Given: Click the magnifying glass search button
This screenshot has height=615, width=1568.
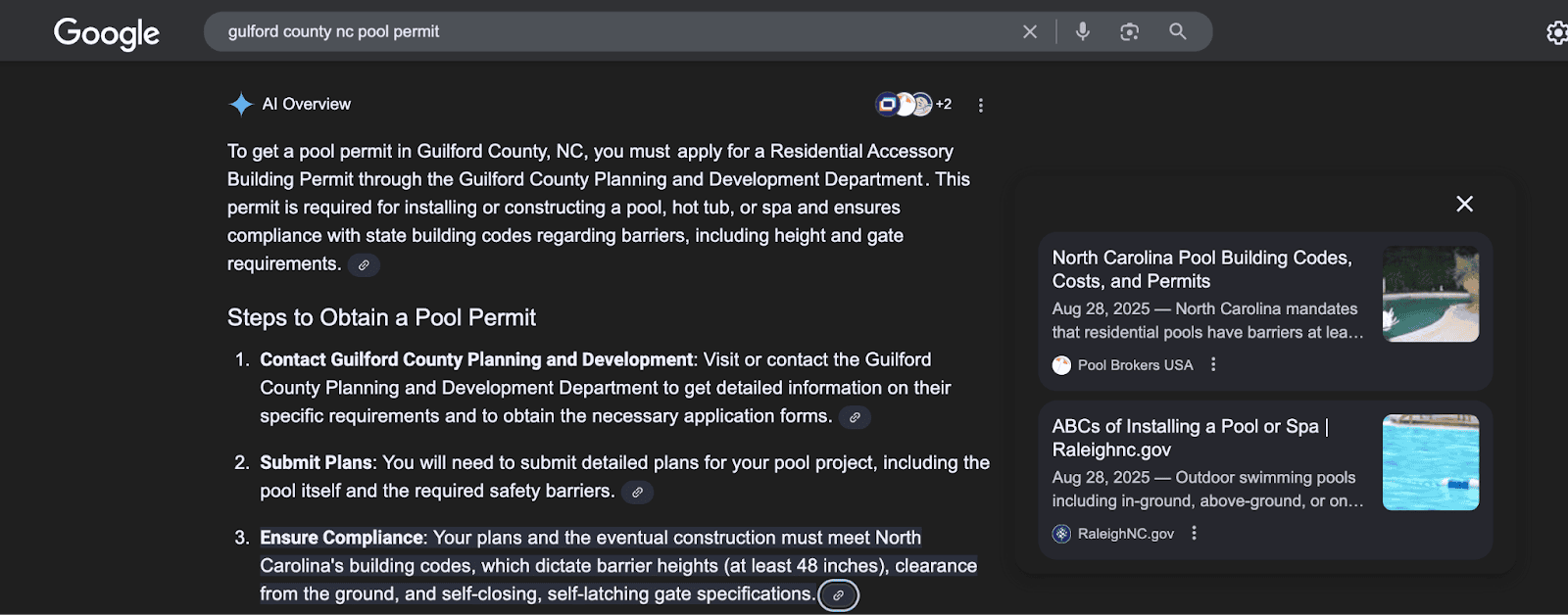Looking at the screenshot, I should coord(1177,32).
